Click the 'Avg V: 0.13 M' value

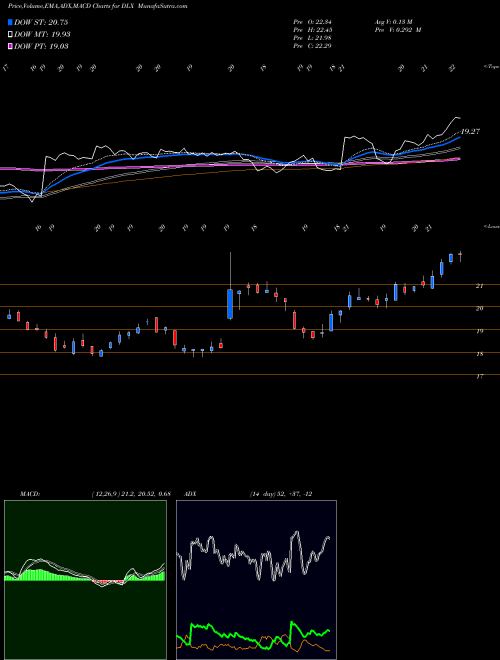click(x=394, y=22)
